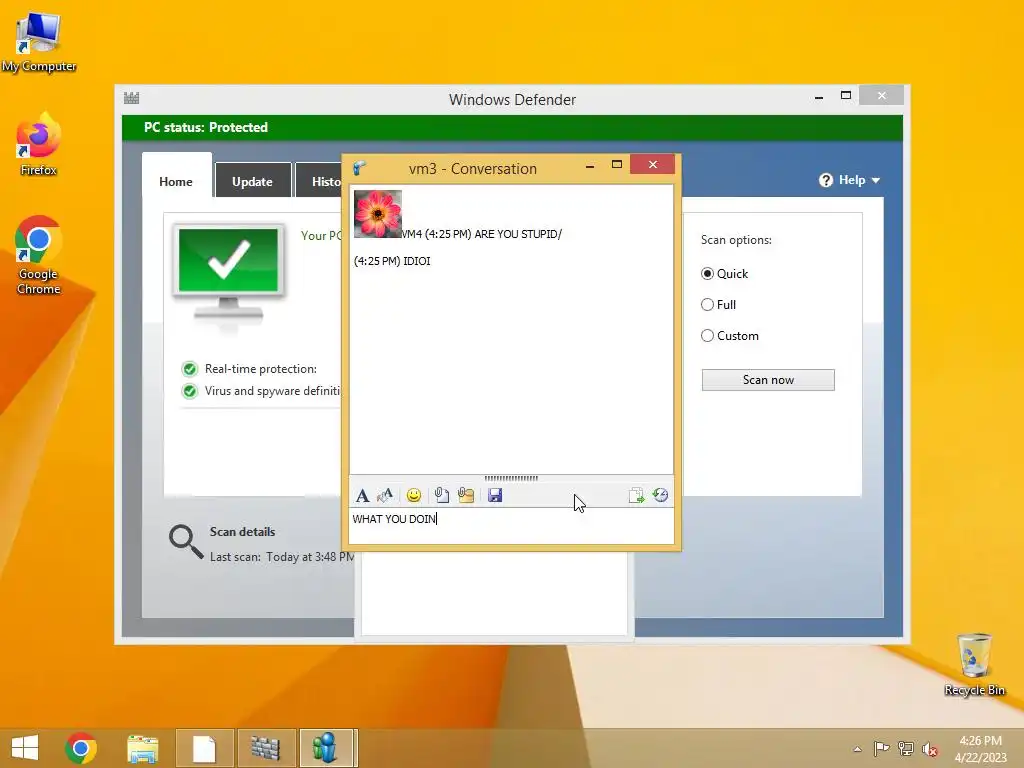Switch to the History tab in Windows Defender
The width and height of the screenshot is (1024, 768).
pos(319,182)
